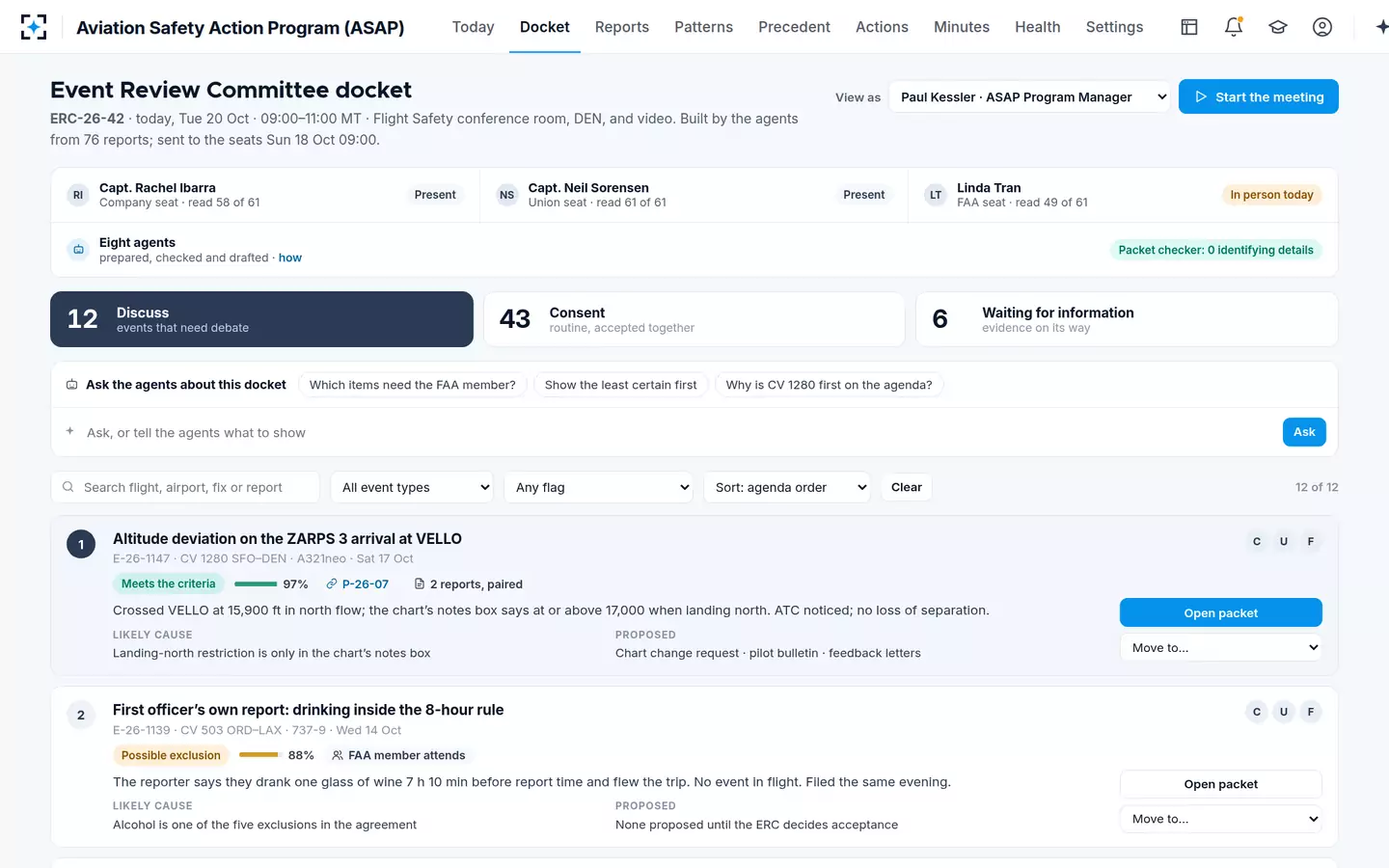Open the View as role dropdown
The width and height of the screenshot is (1389, 868).
(1029, 96)
